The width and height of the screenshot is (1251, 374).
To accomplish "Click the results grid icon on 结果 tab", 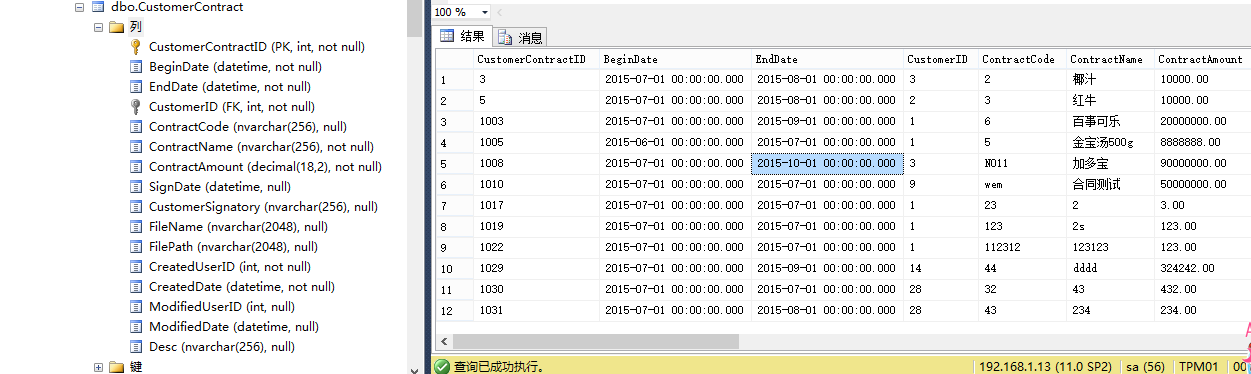I will [447, 37].
